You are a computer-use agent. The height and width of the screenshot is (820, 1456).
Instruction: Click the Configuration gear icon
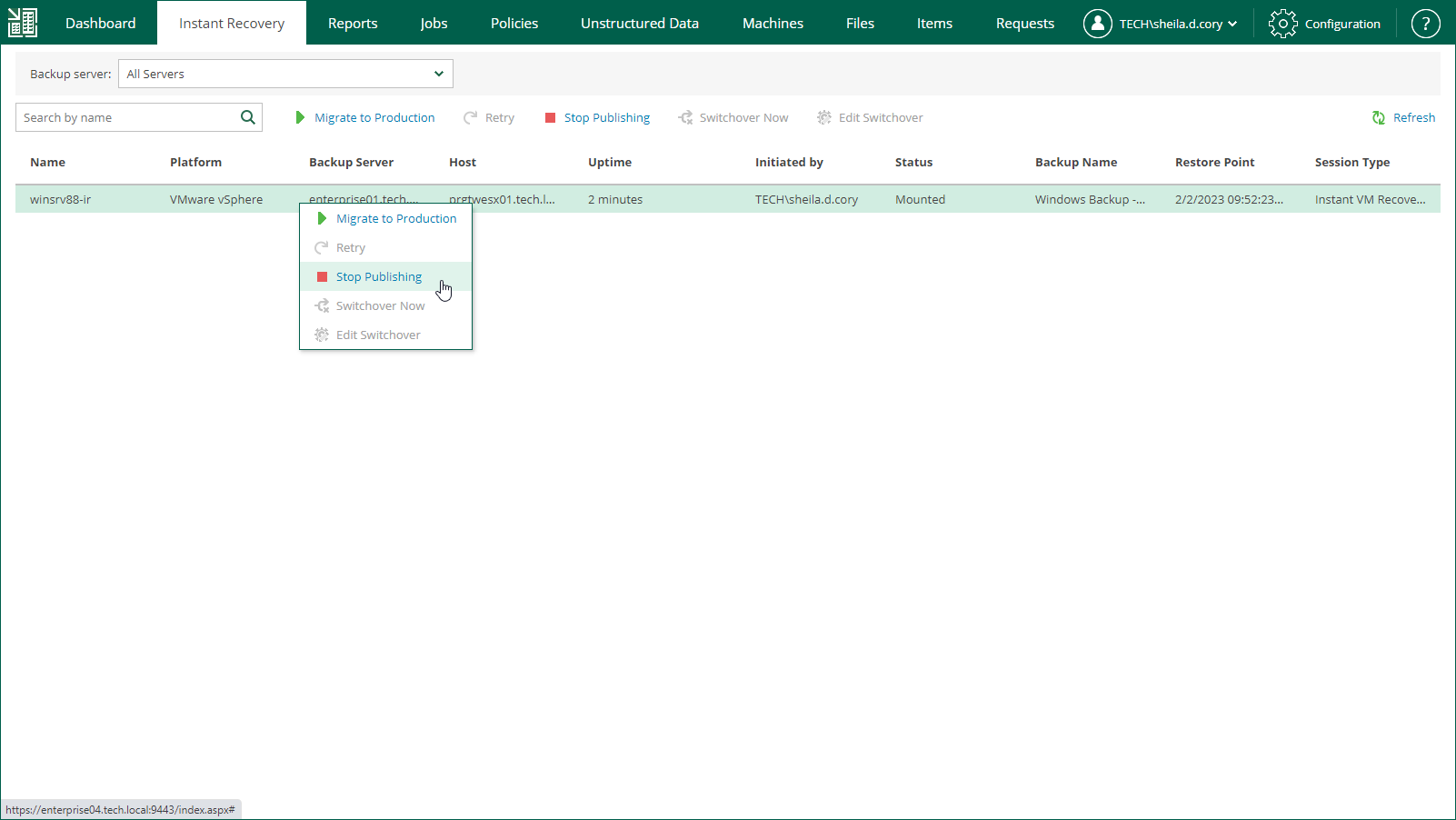point(1282,23)
